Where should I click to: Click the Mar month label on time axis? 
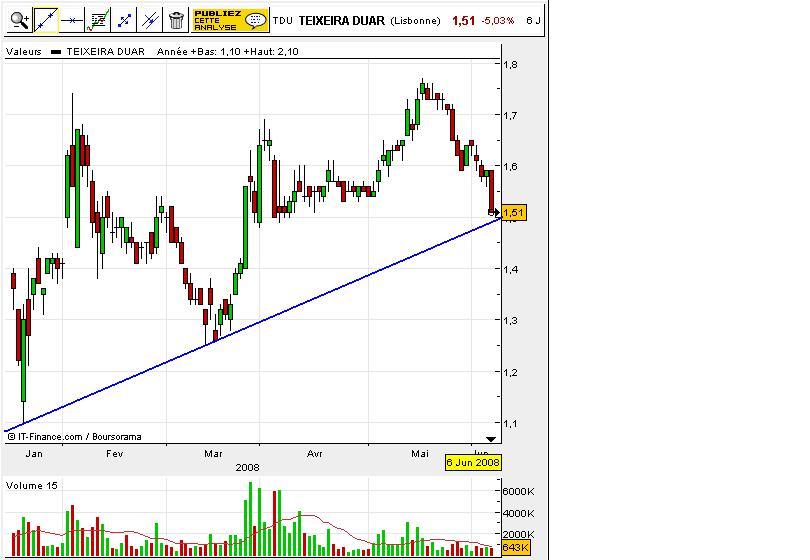213,454
